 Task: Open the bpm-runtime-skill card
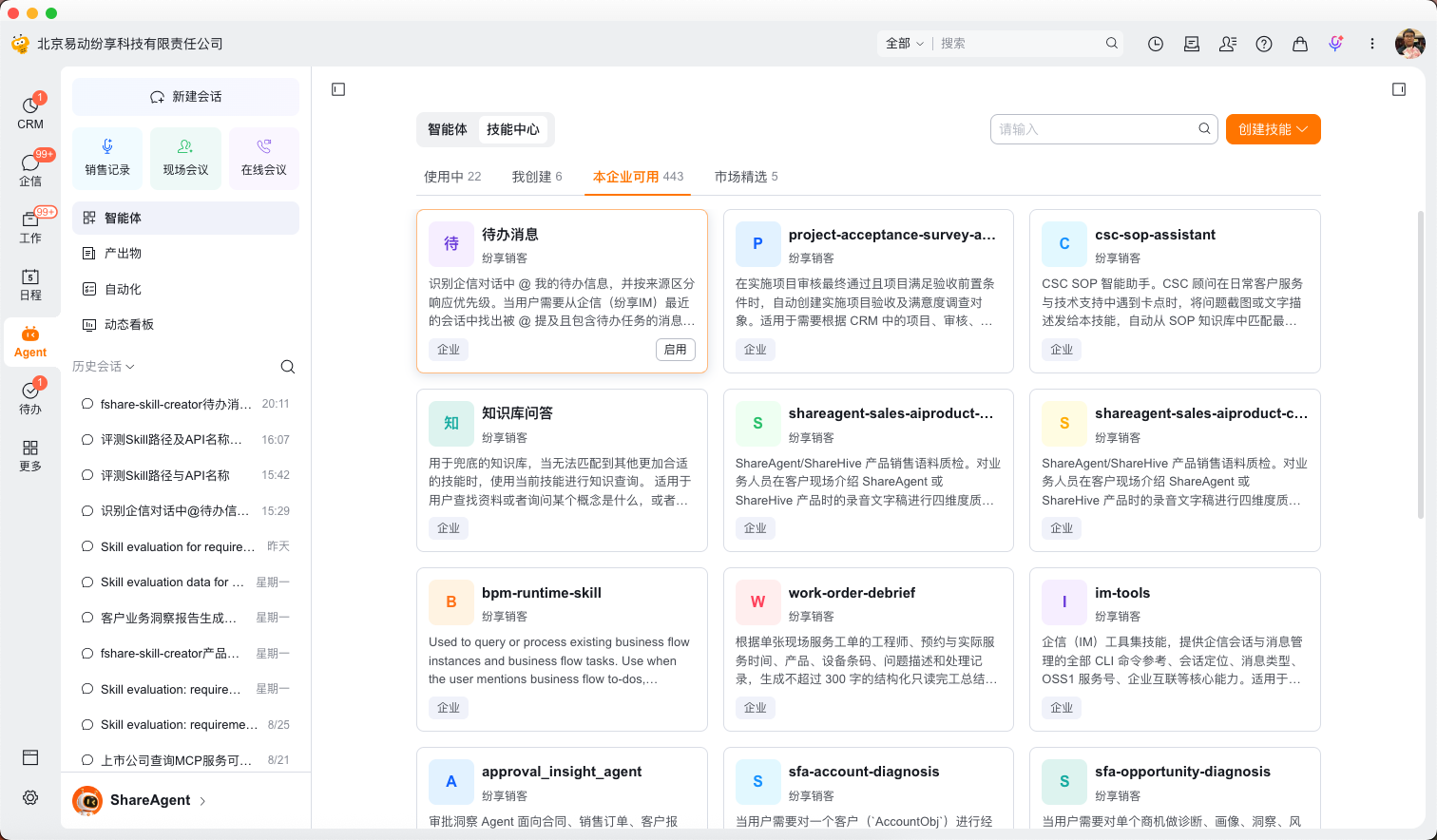click(x=562, y=649)
